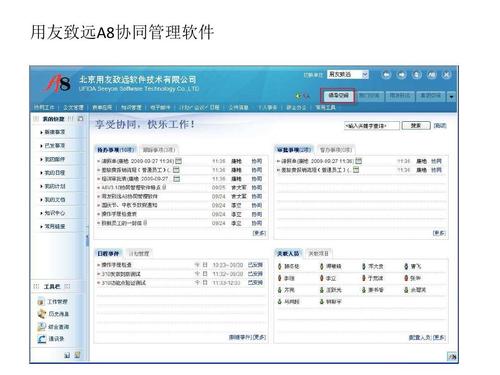Image resolution: width=500 pixels, height=375 pixels.
Task: Open the space tabs overflow arrow
Action: tap(451, 97)
